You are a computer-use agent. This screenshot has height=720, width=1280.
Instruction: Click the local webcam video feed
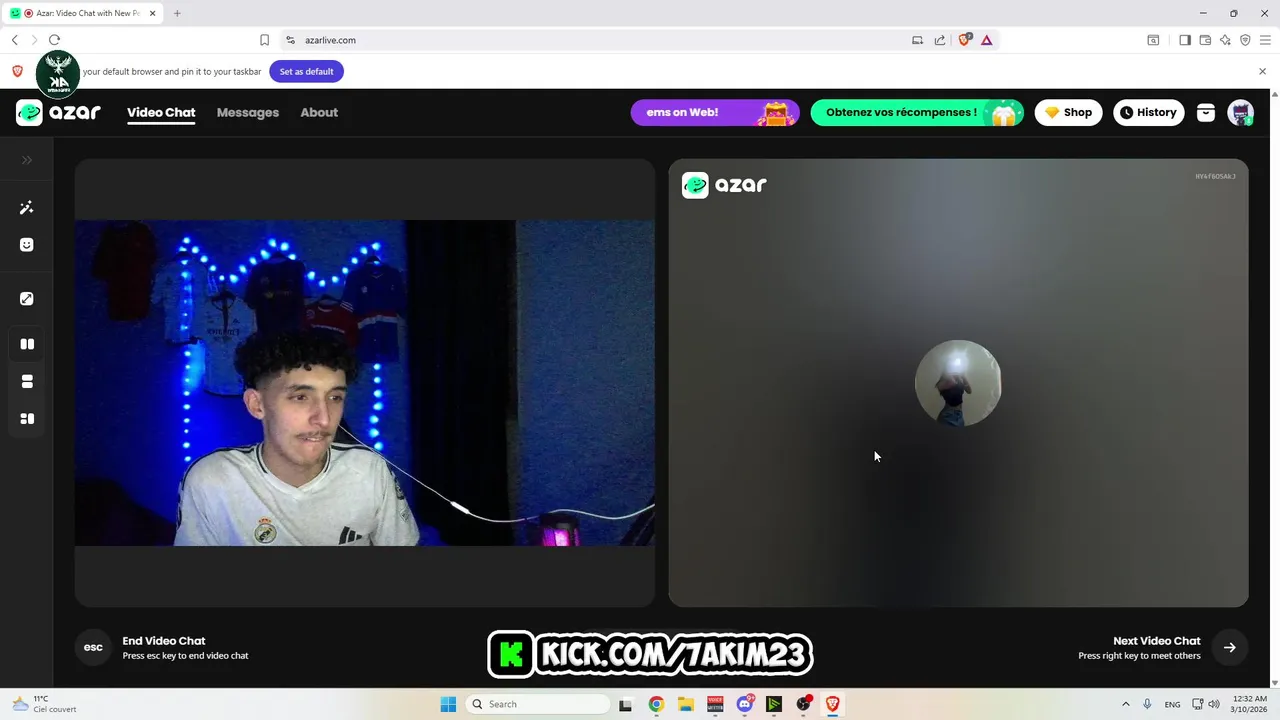click(365, 383)
